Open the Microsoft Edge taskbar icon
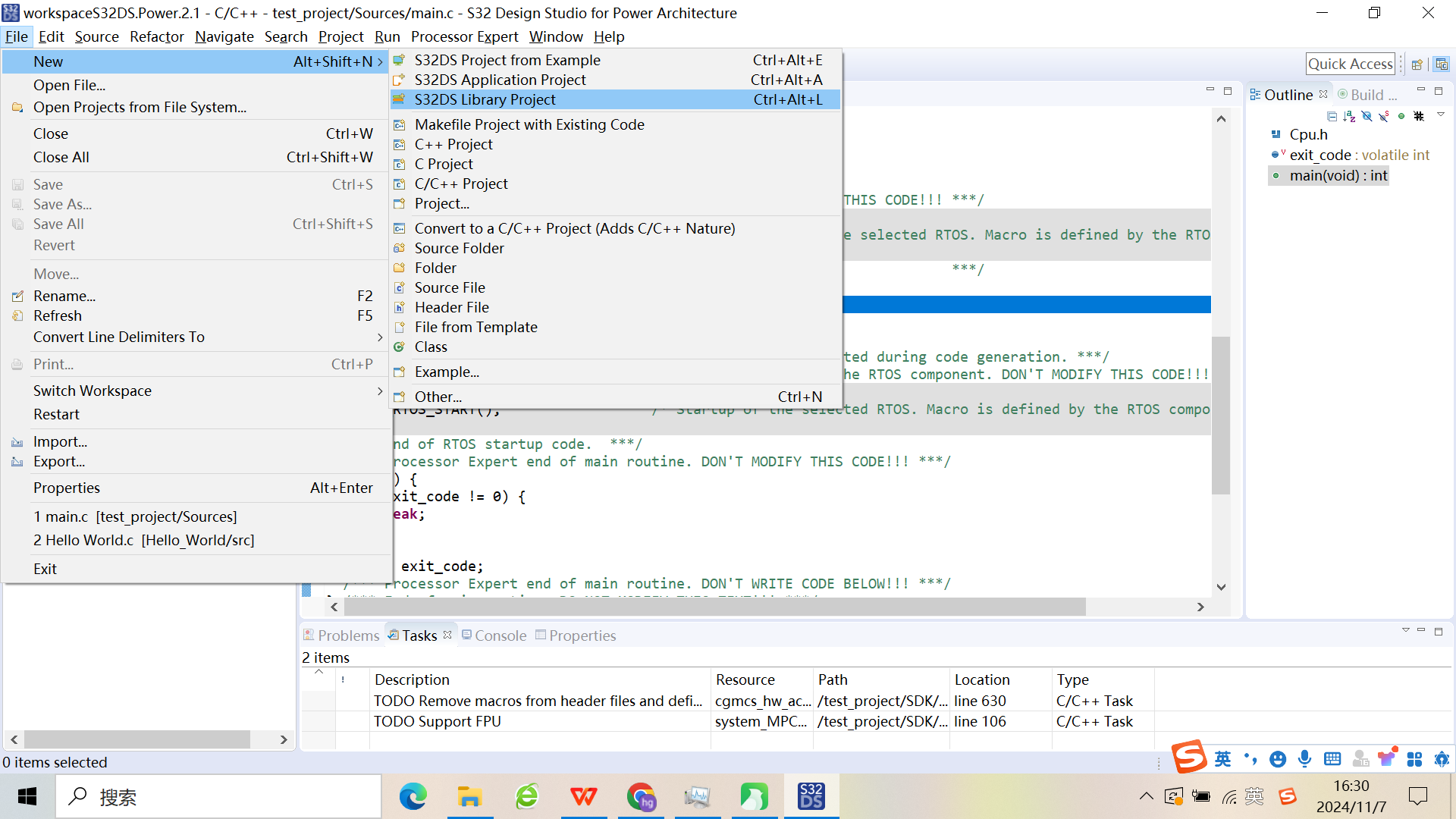The width and height of the screenshot is (1456, 819). pos(413,796)
